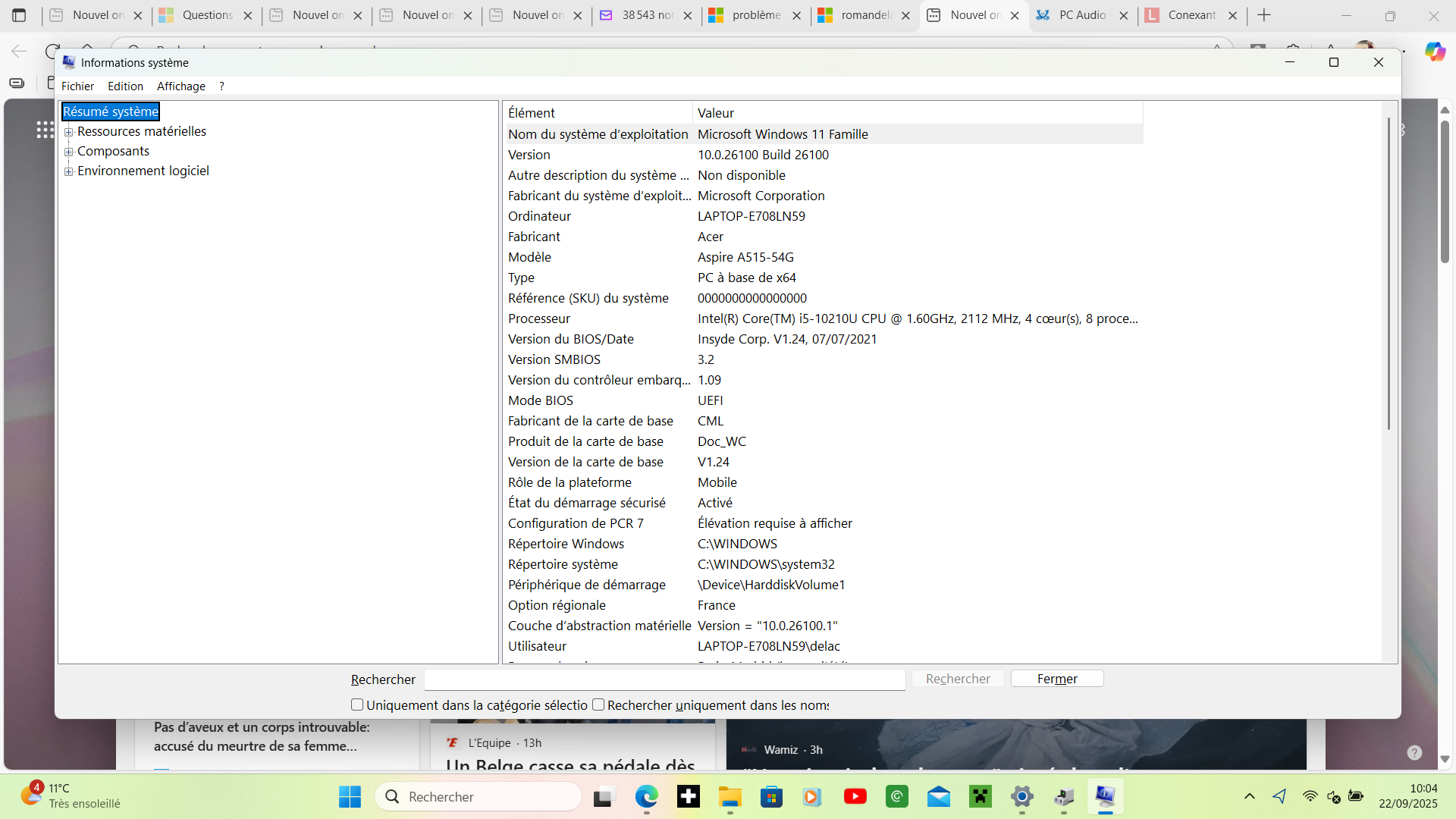Switch to the Questions browser tab
This screenshot has height=819, width=1456.
click(206, 15)
